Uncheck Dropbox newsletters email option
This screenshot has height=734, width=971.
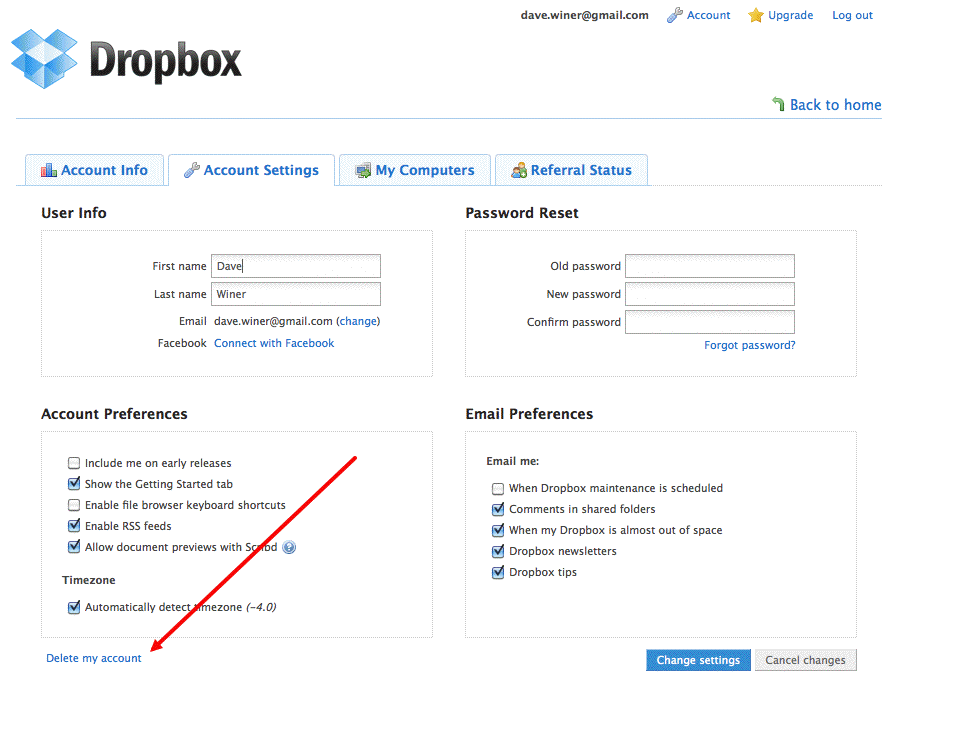(498, 551)
